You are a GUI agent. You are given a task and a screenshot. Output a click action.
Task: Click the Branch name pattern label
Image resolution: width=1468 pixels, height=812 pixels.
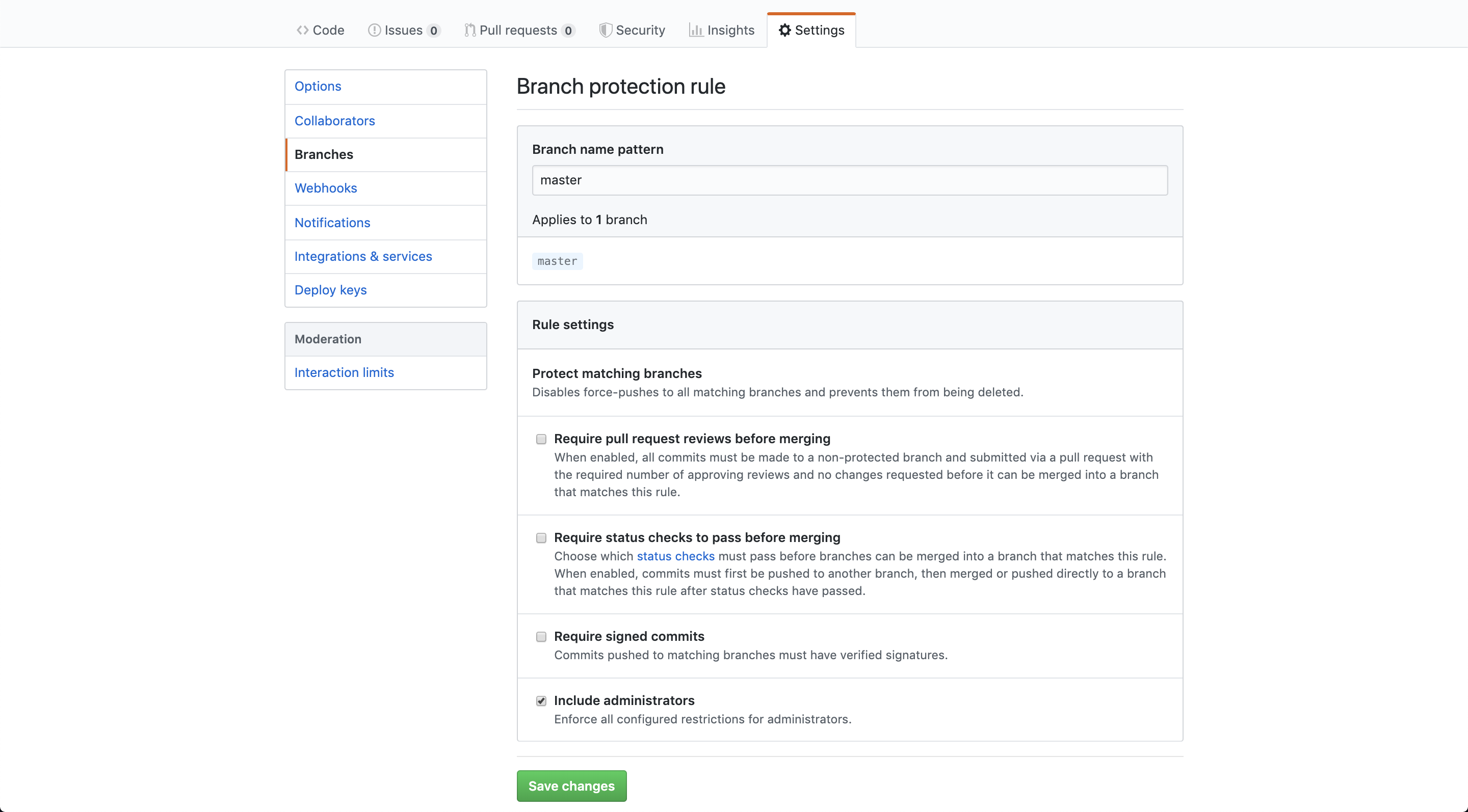[x=597, y=149]
